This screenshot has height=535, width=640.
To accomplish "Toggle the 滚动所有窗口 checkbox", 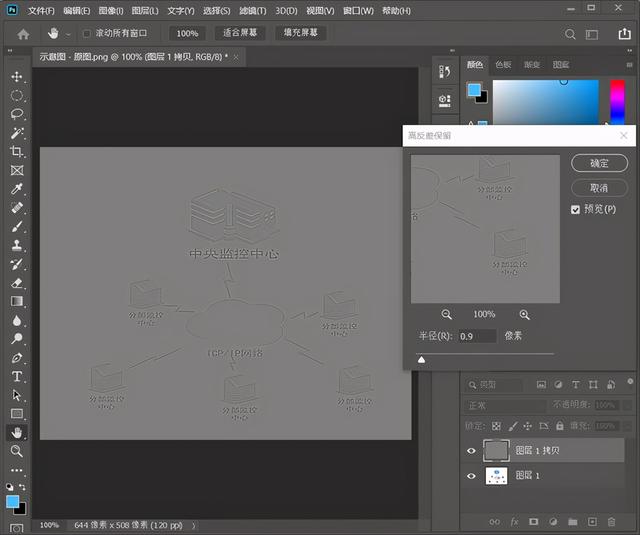I will (87, 33).
